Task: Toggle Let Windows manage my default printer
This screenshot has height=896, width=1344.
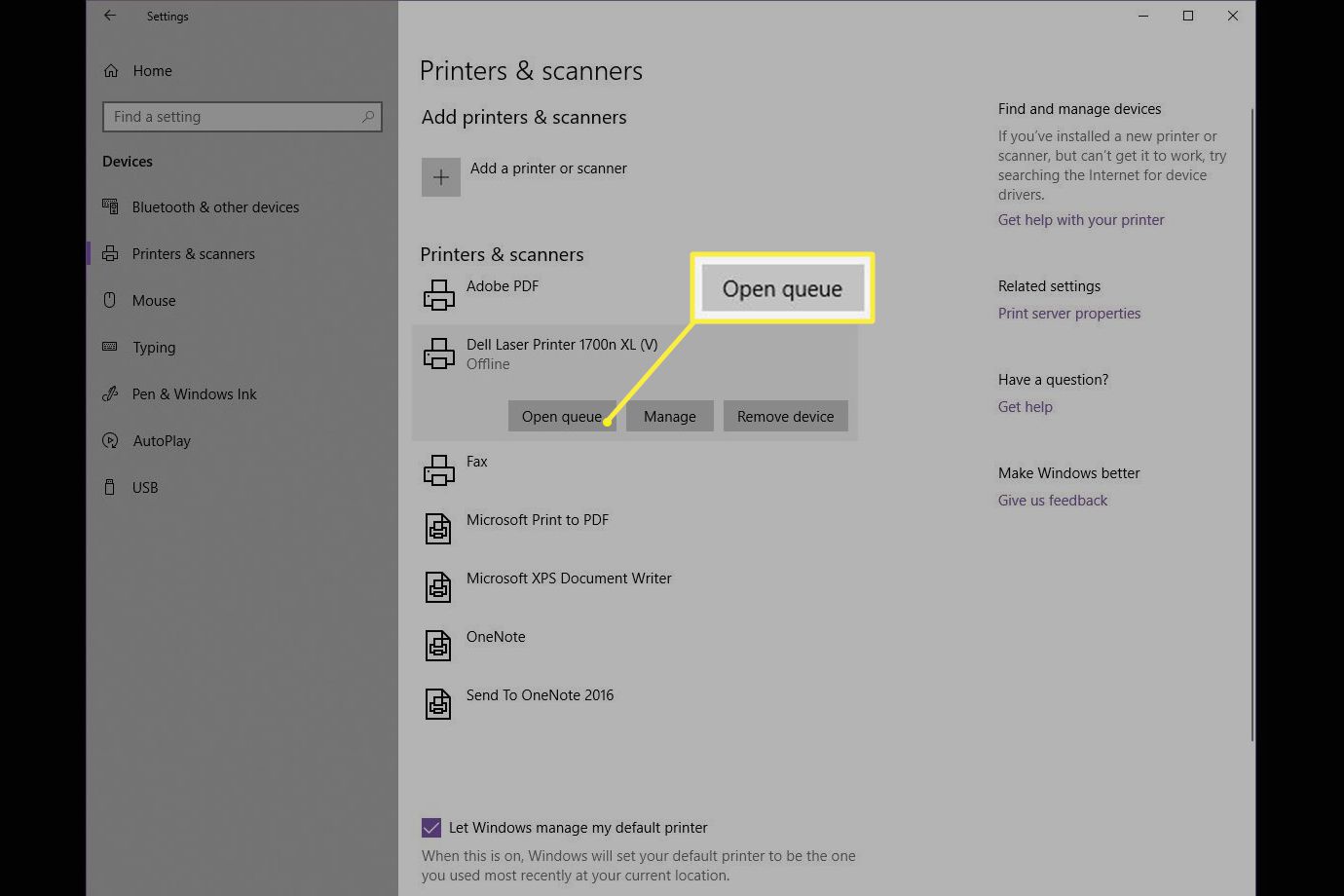Action: coord(431,827)
